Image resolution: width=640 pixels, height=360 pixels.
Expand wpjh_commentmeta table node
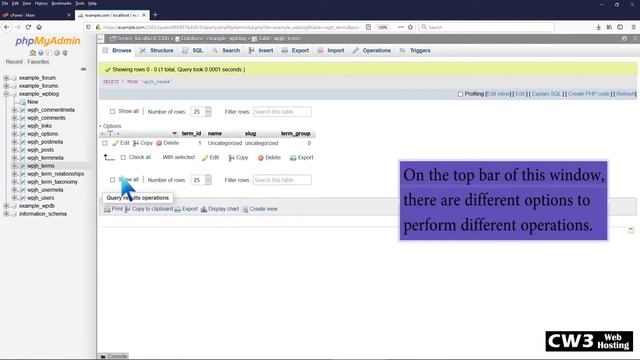(14, 110)
